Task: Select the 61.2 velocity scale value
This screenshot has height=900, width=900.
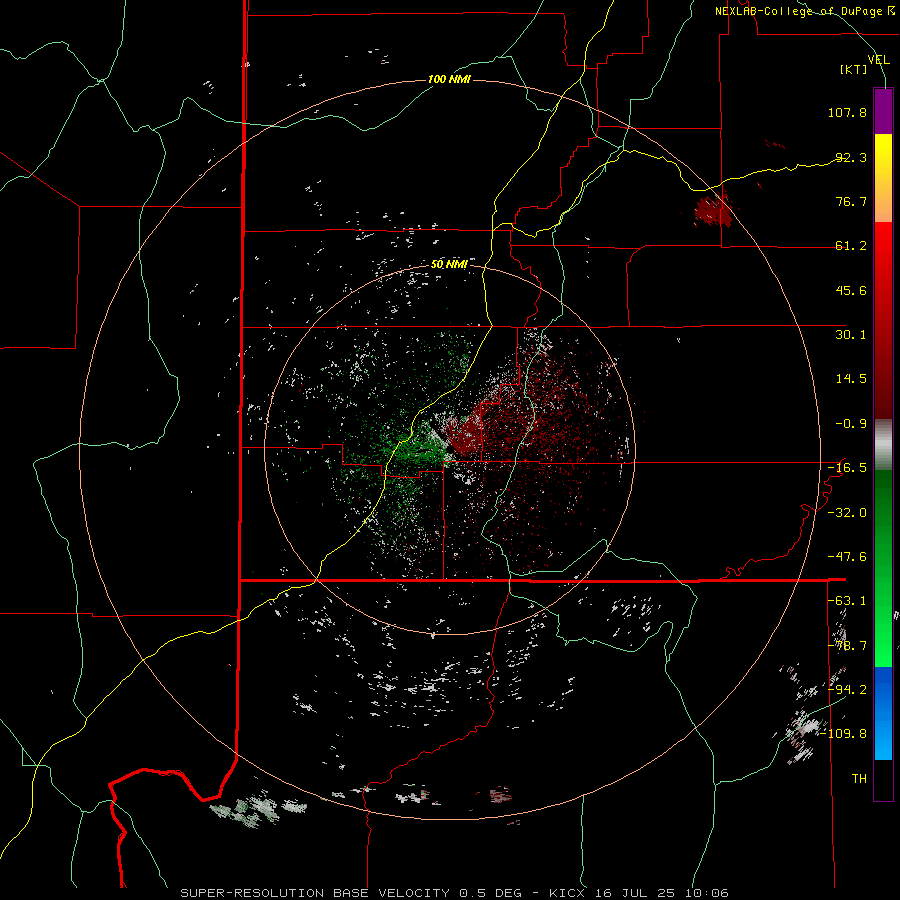Action: 851,246
